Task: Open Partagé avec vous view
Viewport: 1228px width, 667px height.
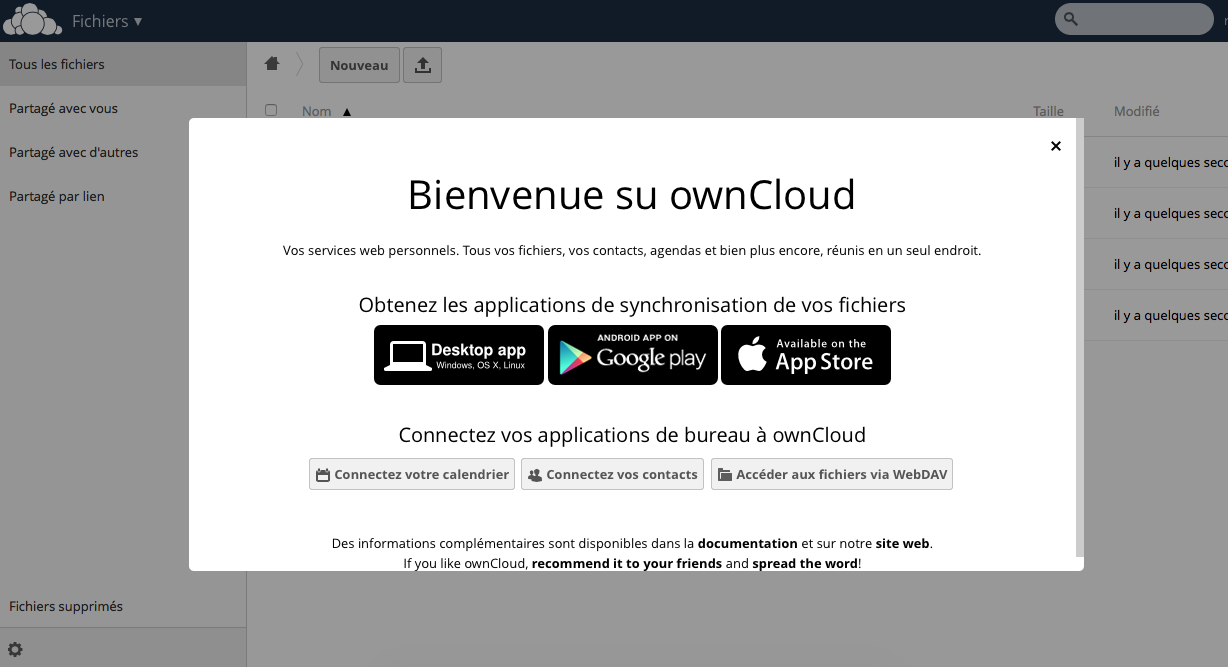Action: [123, 108]
